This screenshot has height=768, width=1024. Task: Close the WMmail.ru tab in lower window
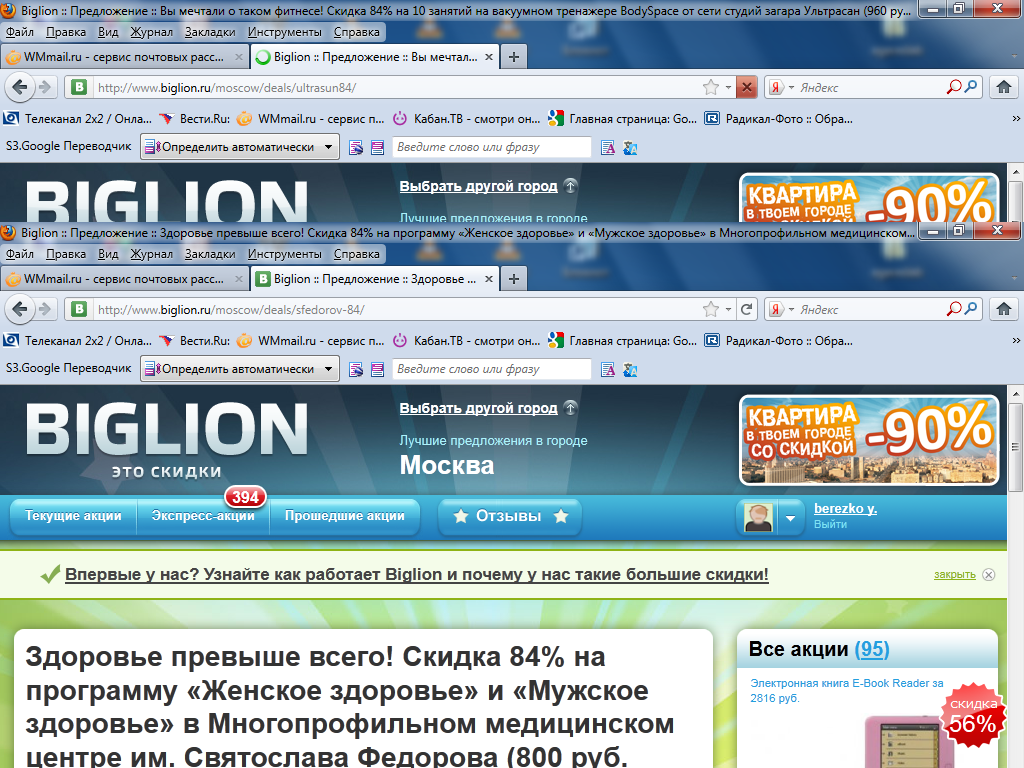[x=239, y=279]
